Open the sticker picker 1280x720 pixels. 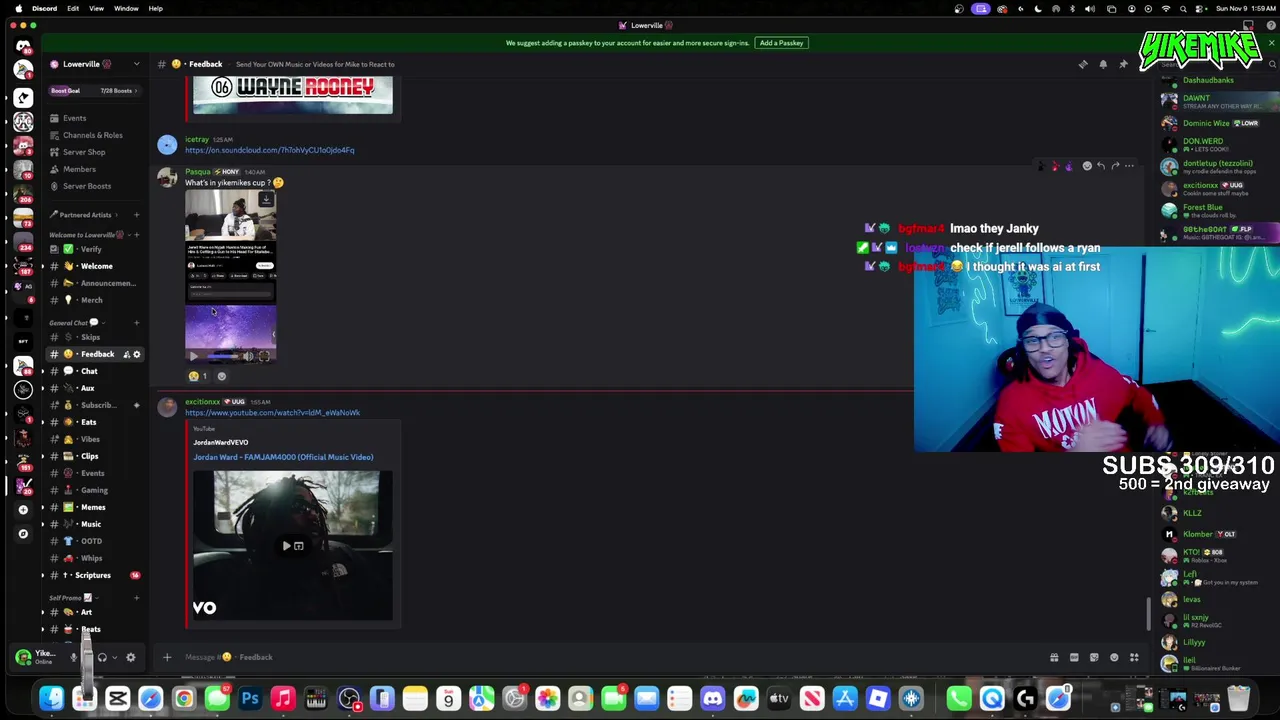tap(1094, 657)
